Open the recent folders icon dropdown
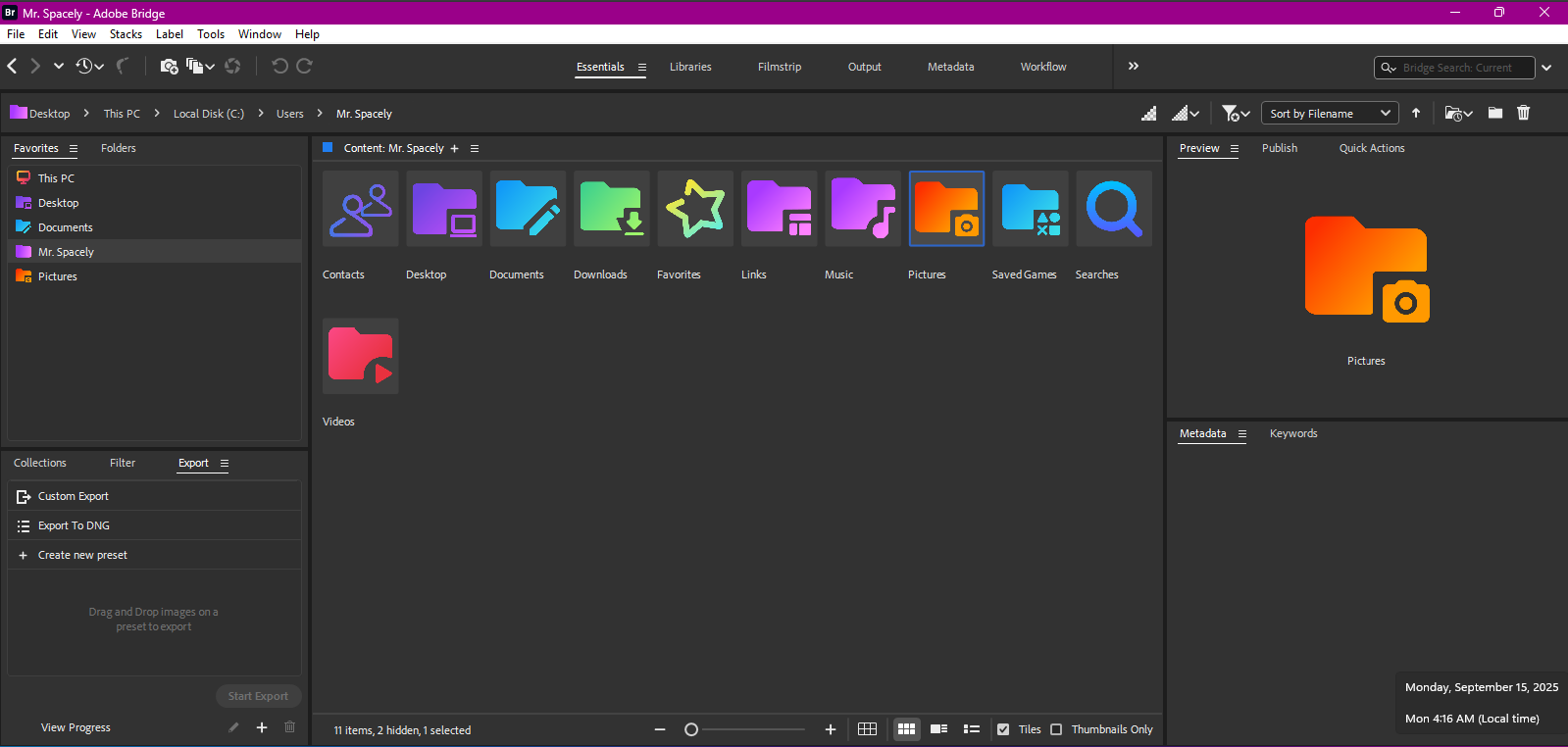The width and height of the screenshot is (1568, 747). (1459, 114)
